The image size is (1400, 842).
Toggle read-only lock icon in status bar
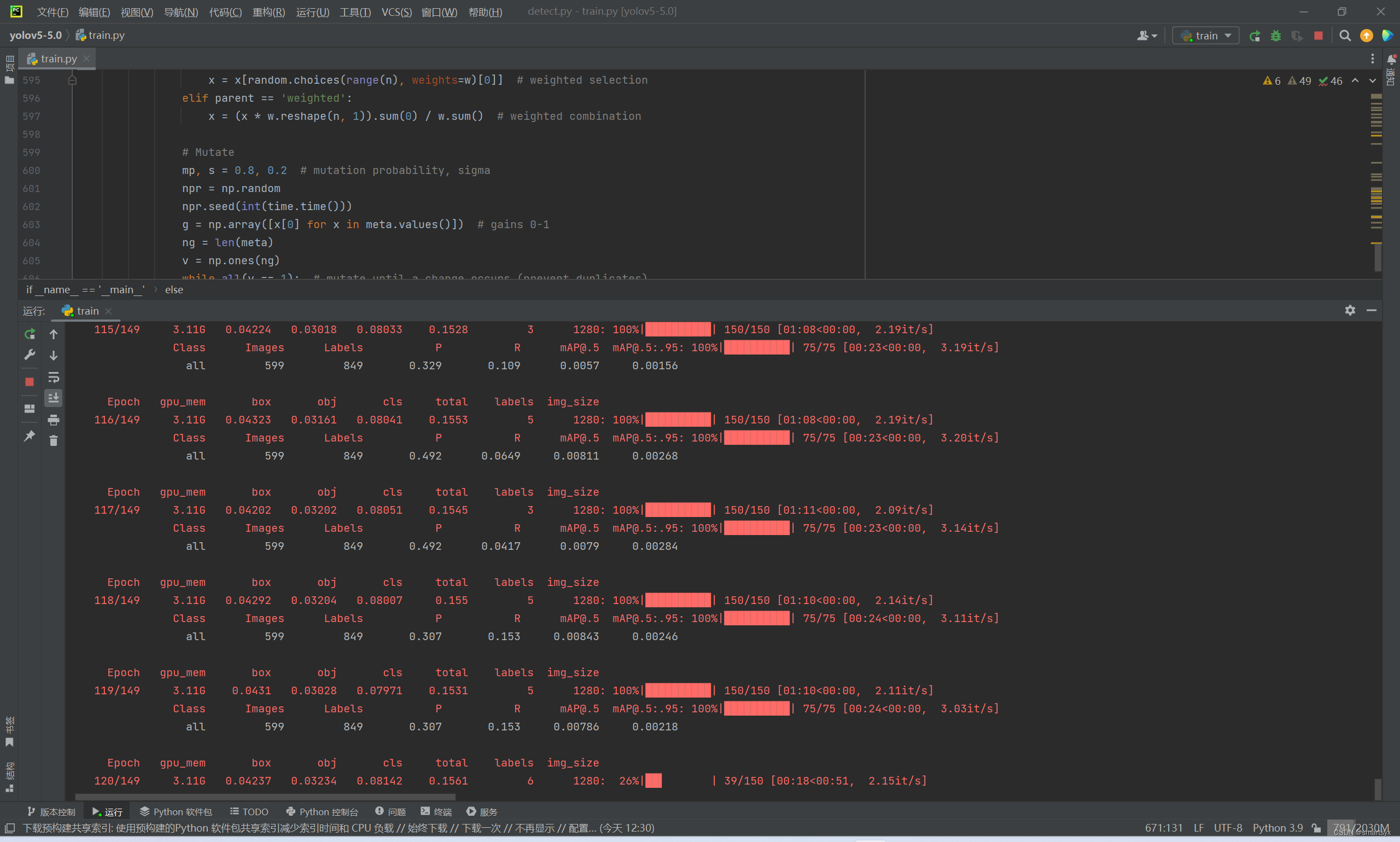point(1317,828)
